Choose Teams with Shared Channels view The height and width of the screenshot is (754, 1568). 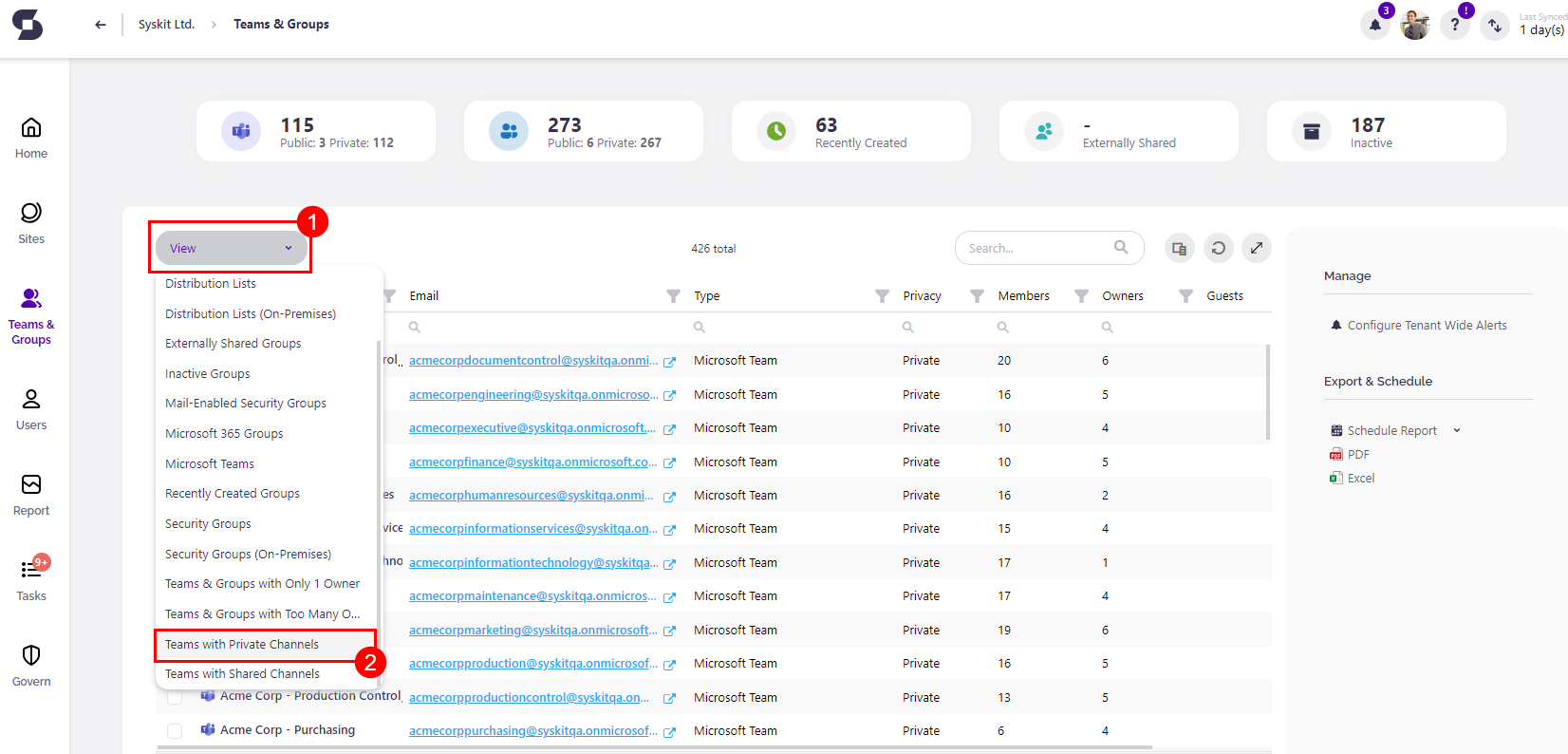(x=242, y=673)
